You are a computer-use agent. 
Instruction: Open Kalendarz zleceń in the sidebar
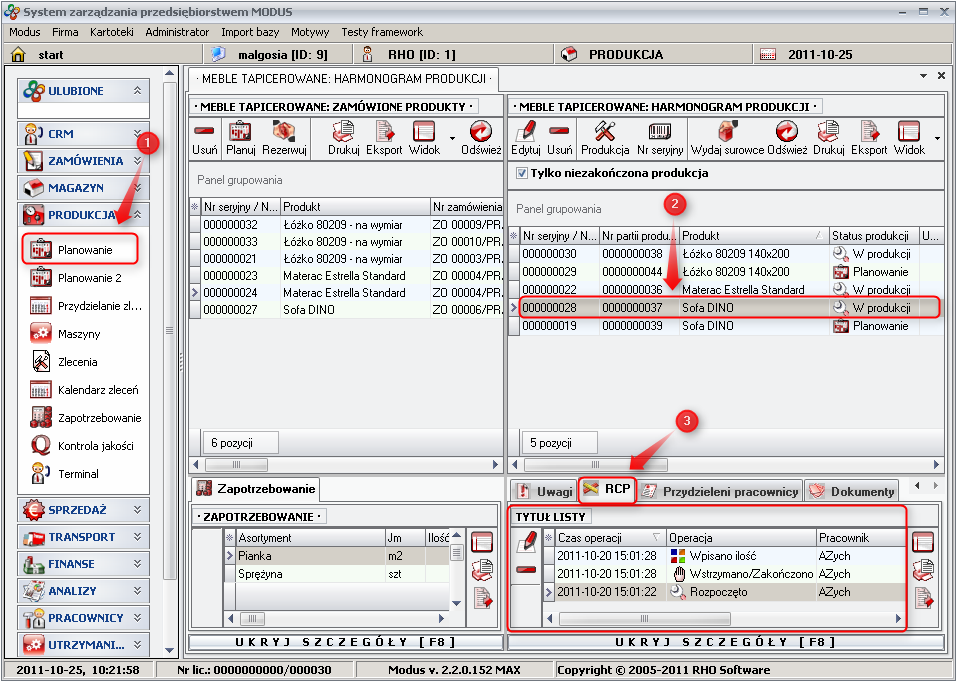pos(97,390)
